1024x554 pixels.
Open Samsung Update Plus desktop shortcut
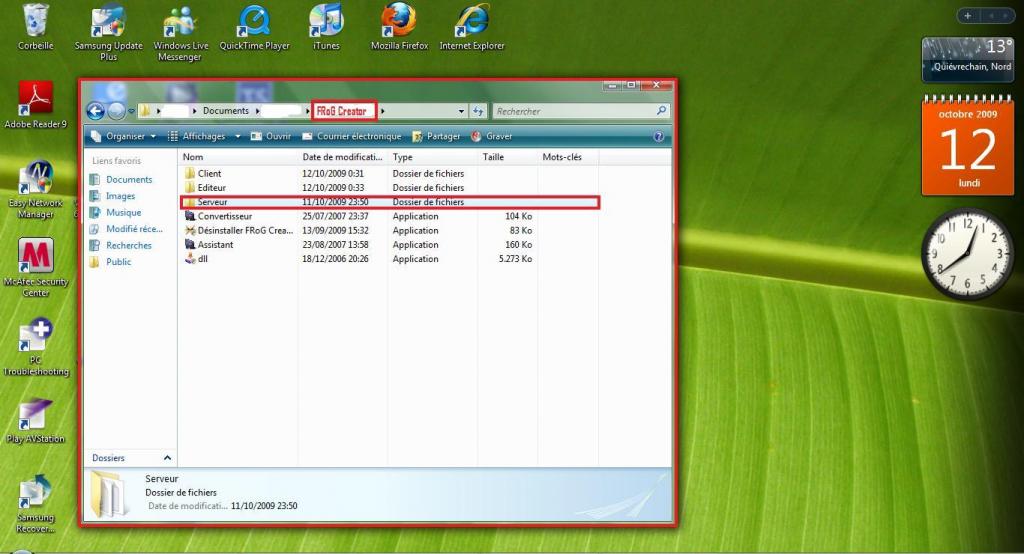108,31
